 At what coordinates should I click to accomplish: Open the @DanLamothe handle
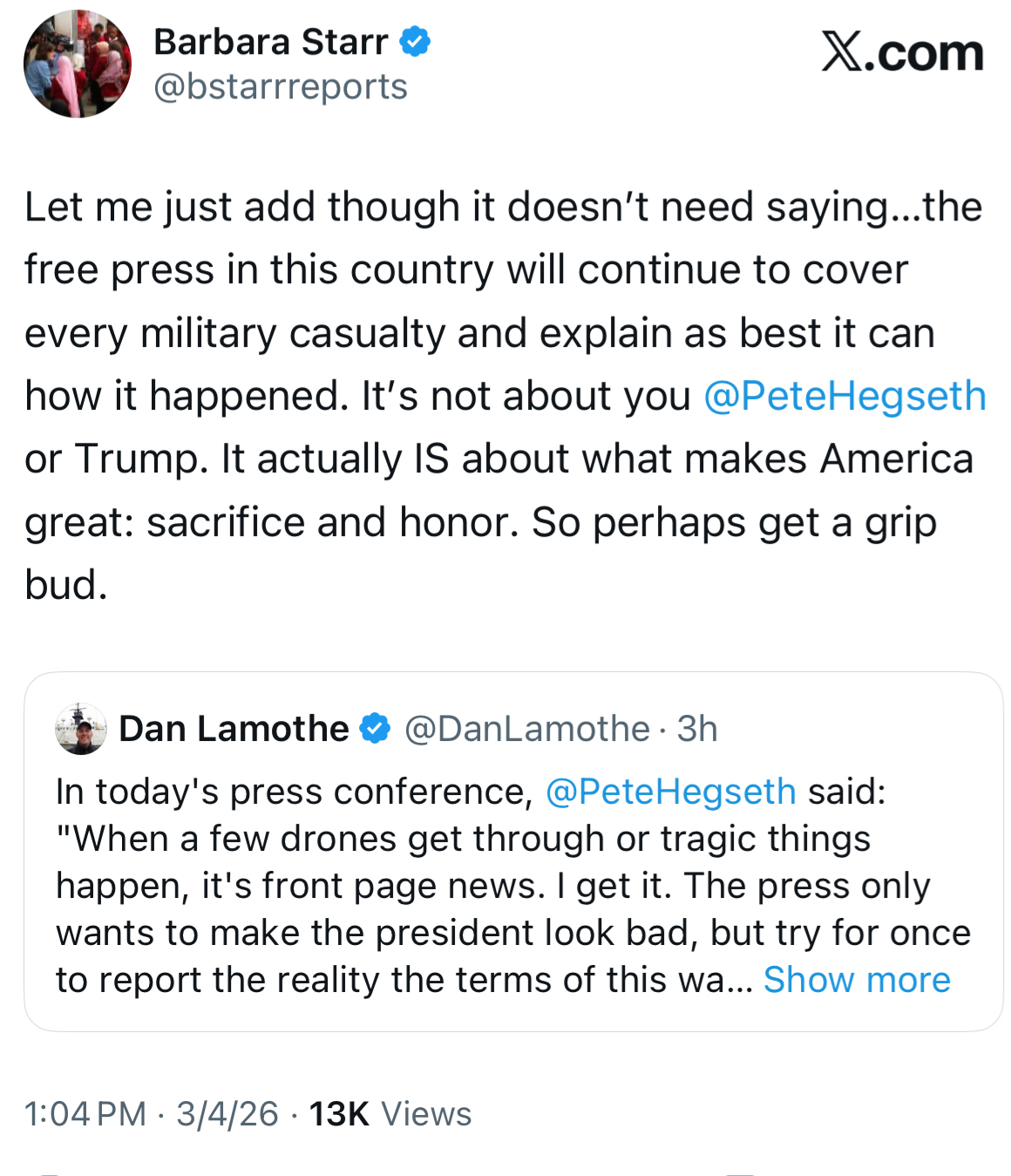tap(526, 729)
